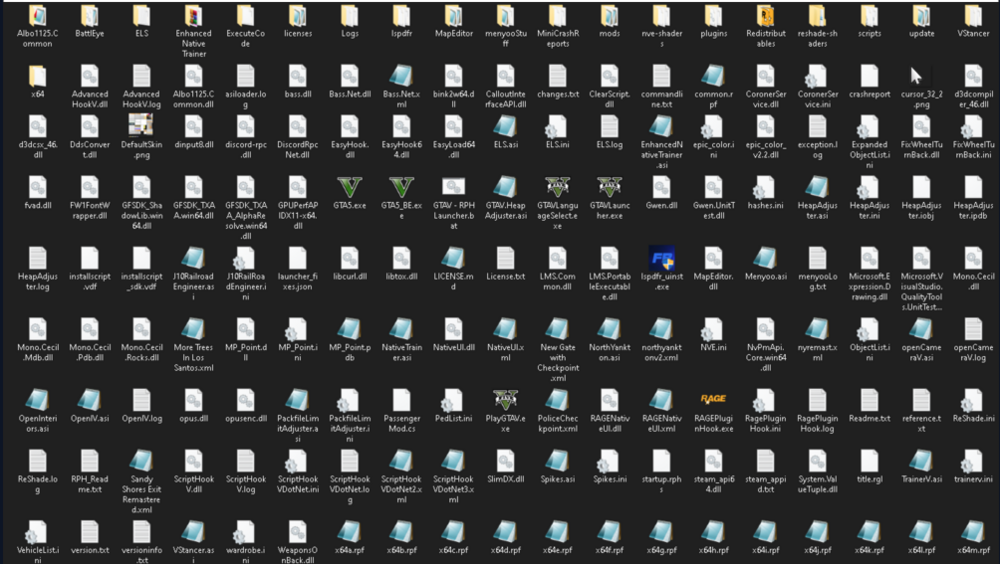Screen dimensions: 1000x564
Task: Select the Enhanced Native Trainer folder
Action: click(193, 16)
